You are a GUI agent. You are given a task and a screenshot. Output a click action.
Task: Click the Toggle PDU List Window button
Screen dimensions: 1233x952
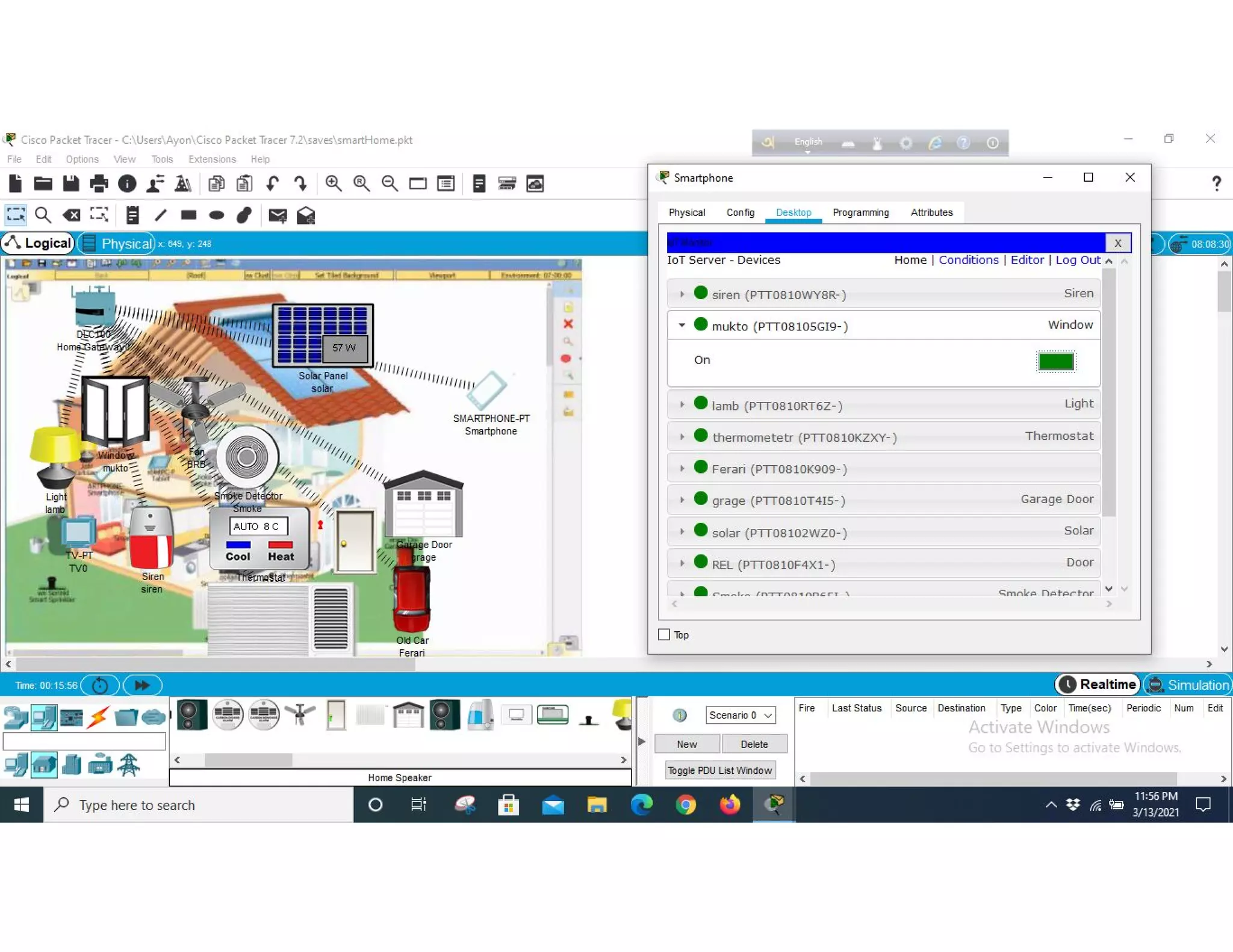point(719,770)
